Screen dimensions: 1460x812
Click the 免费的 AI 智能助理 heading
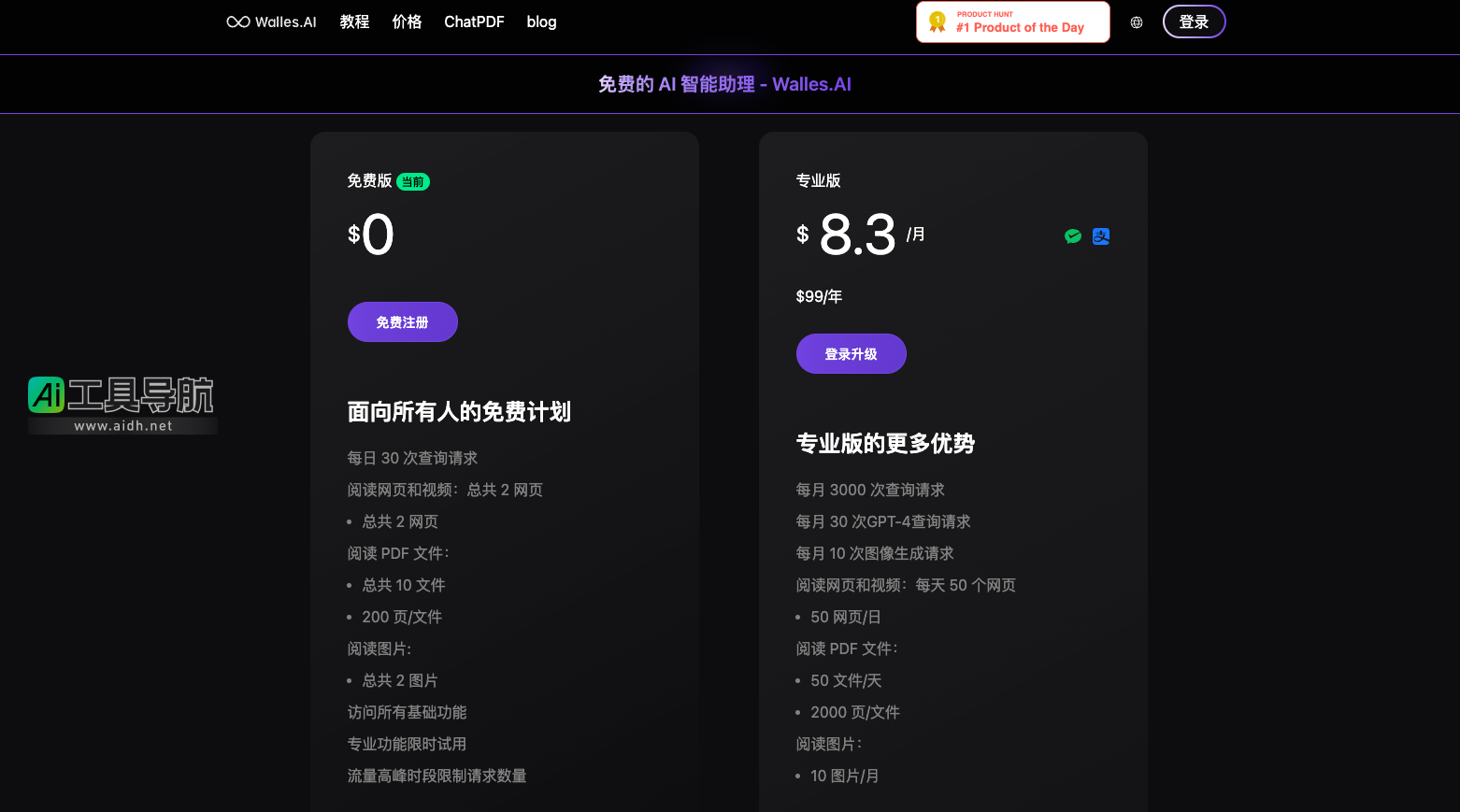[x=724, y=84]
